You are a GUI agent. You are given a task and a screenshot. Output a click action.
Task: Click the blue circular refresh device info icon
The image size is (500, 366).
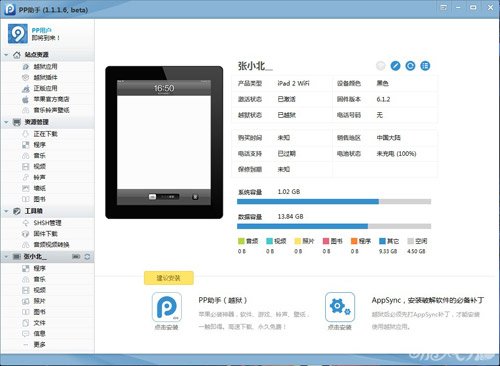tap(410, 66)
